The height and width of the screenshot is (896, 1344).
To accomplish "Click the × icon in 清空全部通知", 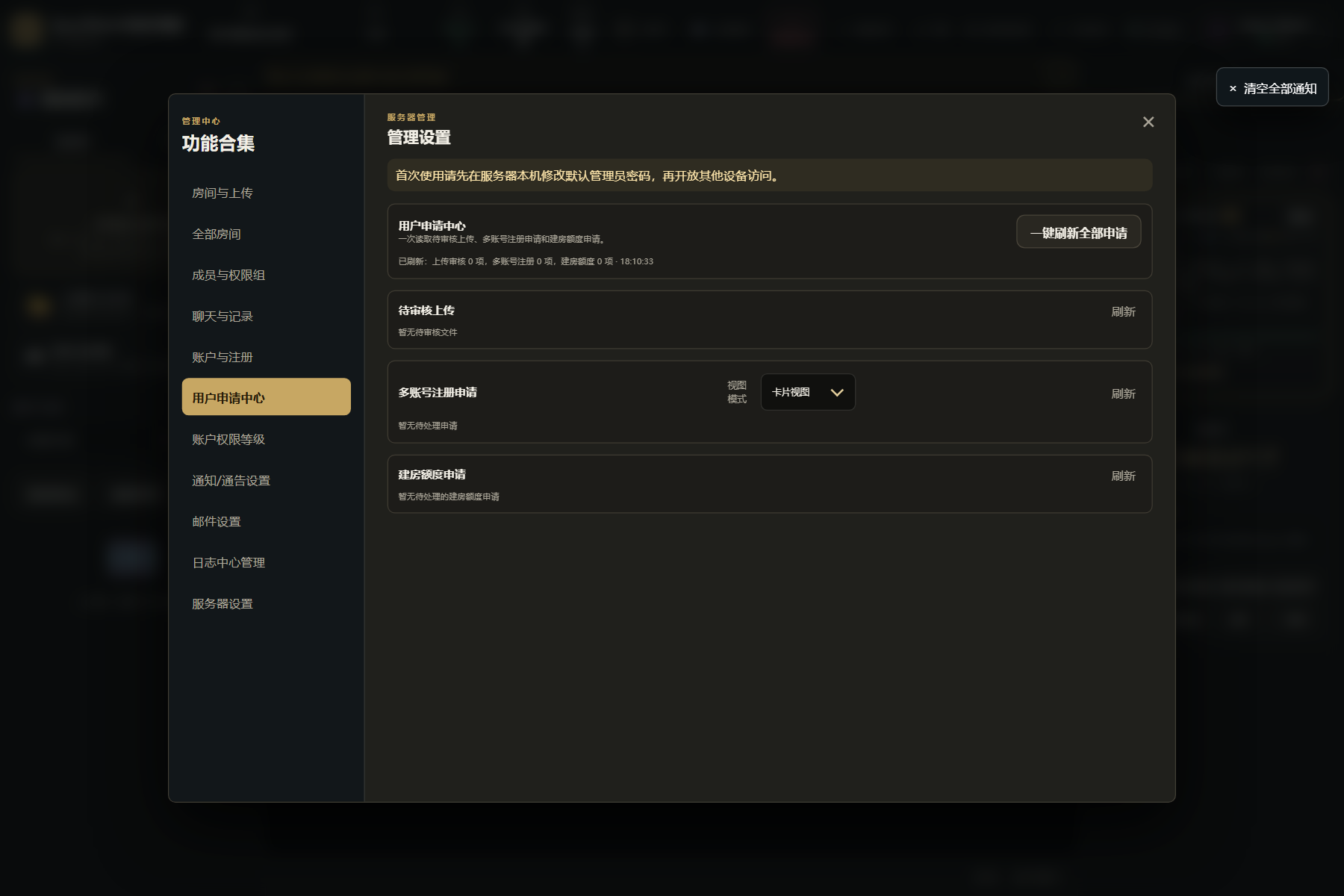I will [x=1233, y=88].
